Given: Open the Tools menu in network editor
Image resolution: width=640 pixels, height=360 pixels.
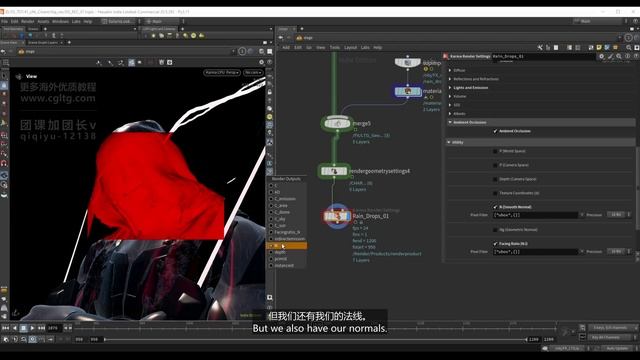Looking at the screenshot, I should (335, 48).
